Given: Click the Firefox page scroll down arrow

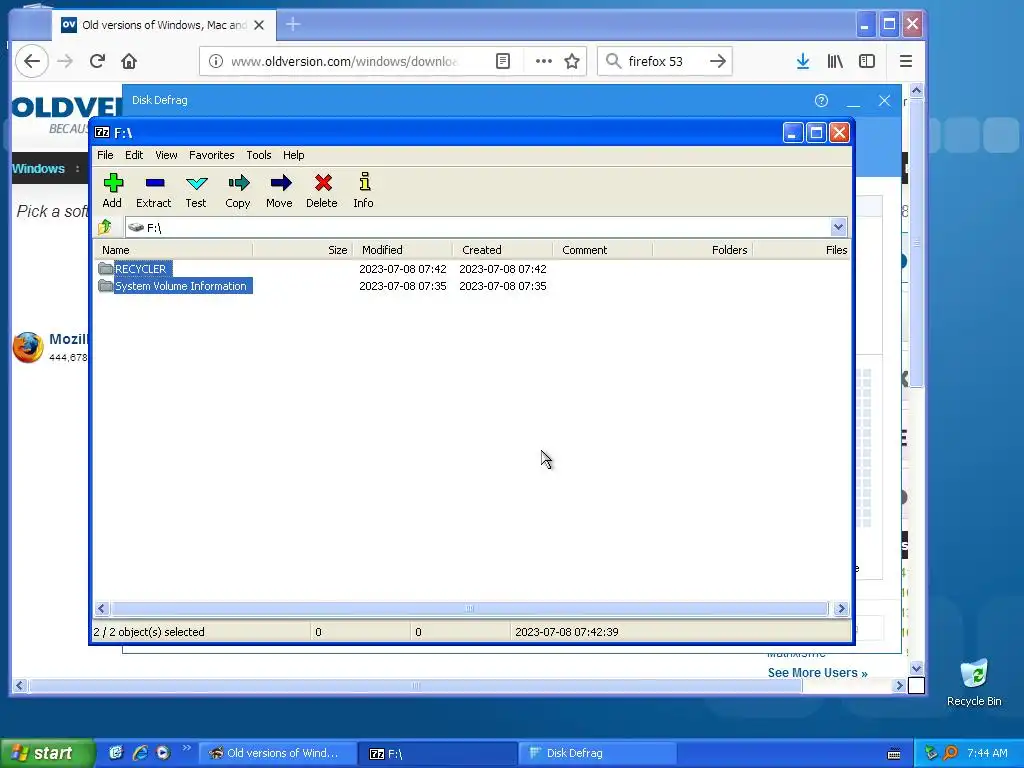Looking at the screenshot, I should click(x=916, y=668).
